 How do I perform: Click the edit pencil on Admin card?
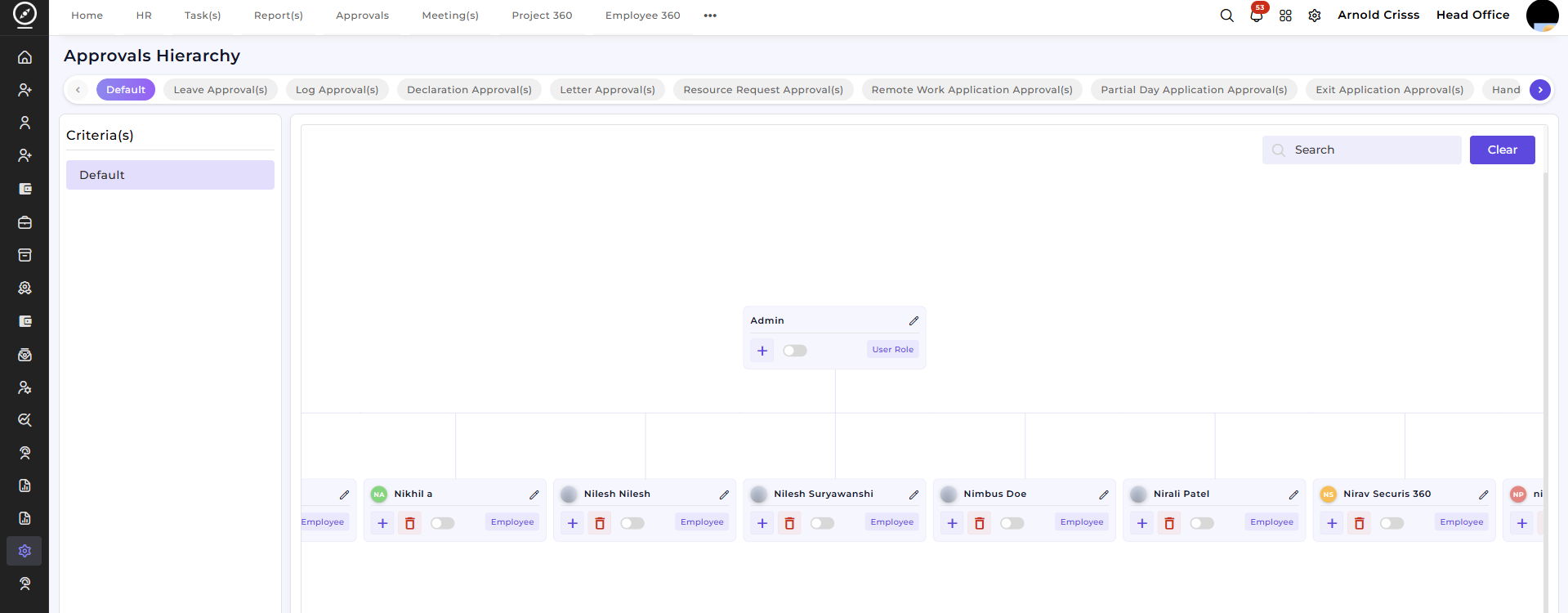914,320
